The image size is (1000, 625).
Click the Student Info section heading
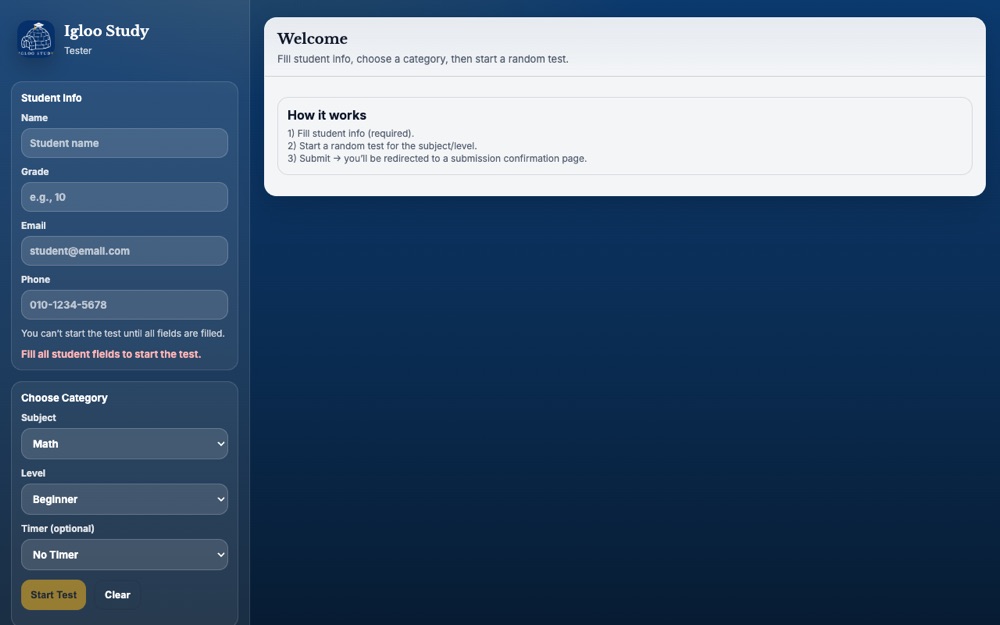pyautogui.click(x=51, y=98)
